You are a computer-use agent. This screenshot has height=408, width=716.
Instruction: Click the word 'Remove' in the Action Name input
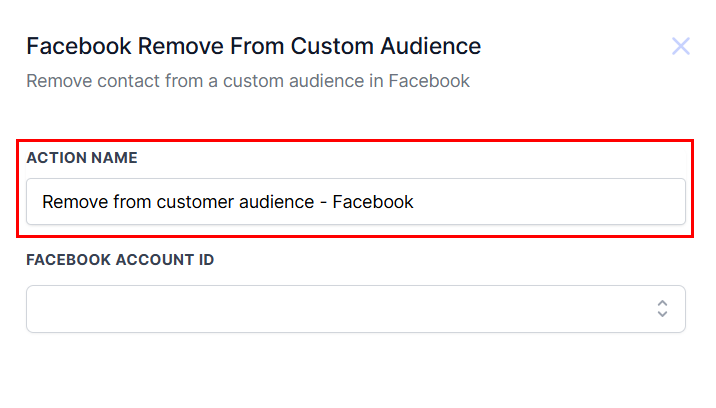(72, 202)
